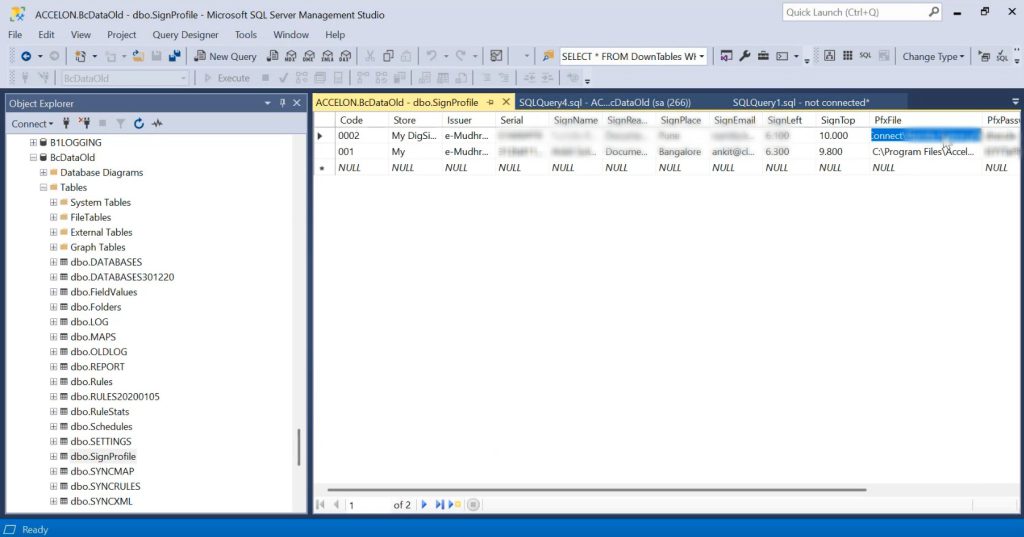Click the Show SQL Pane icon
The image size is (1024, 537).
pyautogui.click(x=865, y=56)
